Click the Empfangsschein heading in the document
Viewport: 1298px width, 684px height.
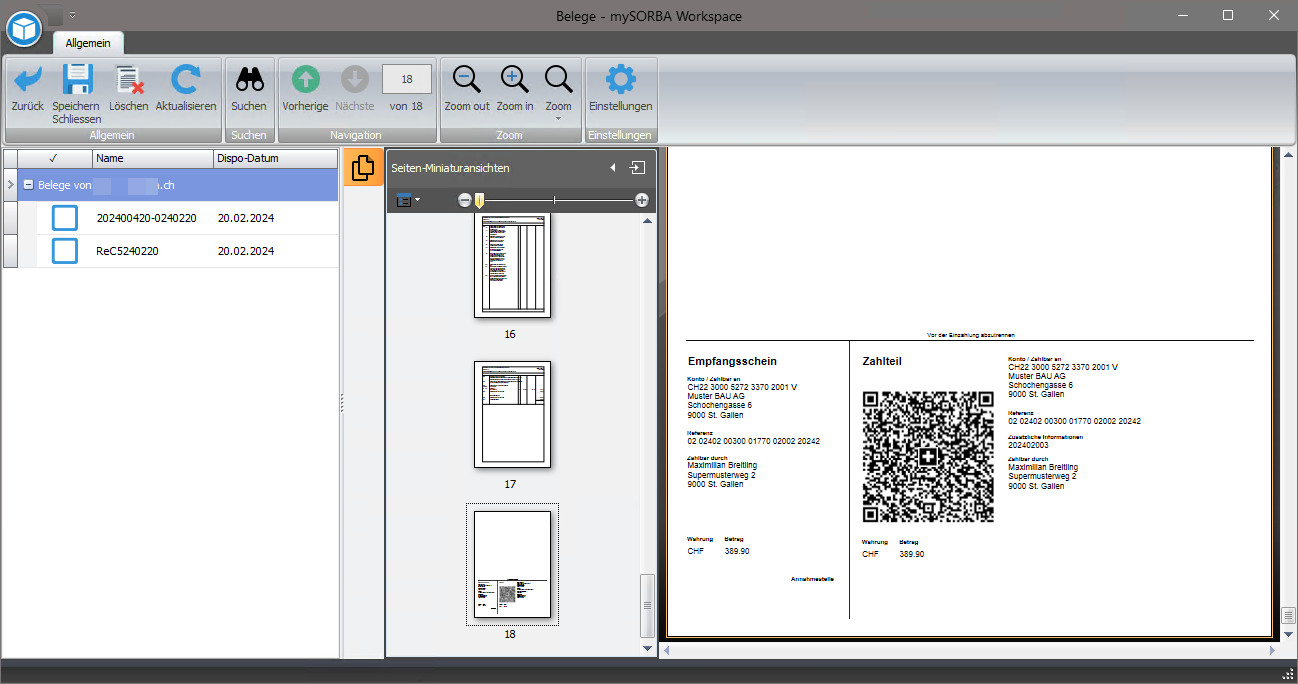(x=732, y=361)
